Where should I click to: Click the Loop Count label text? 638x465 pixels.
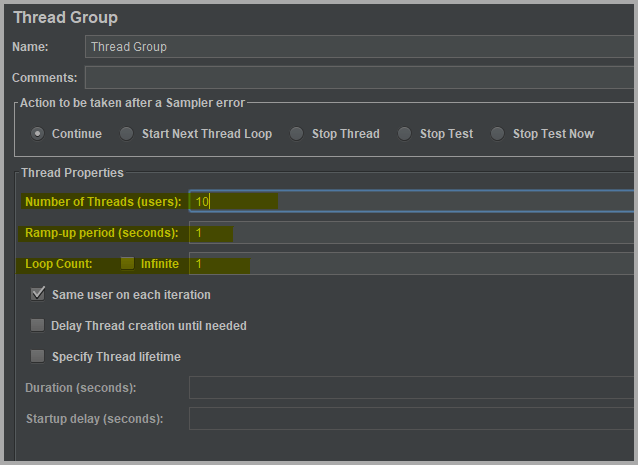click(58, 264)
